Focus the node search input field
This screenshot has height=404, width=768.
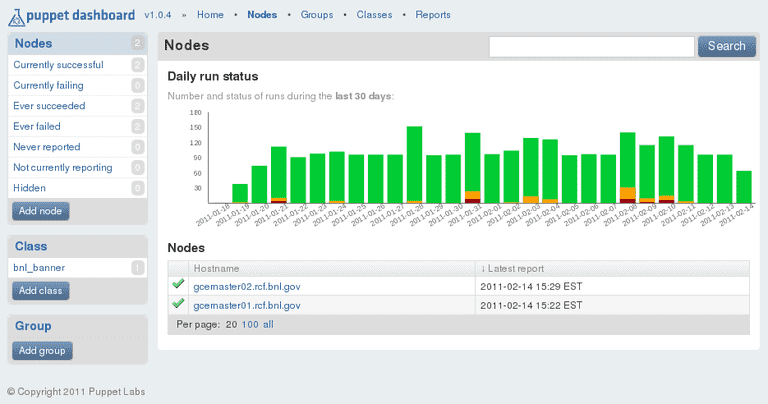click(x=592, y=47)
